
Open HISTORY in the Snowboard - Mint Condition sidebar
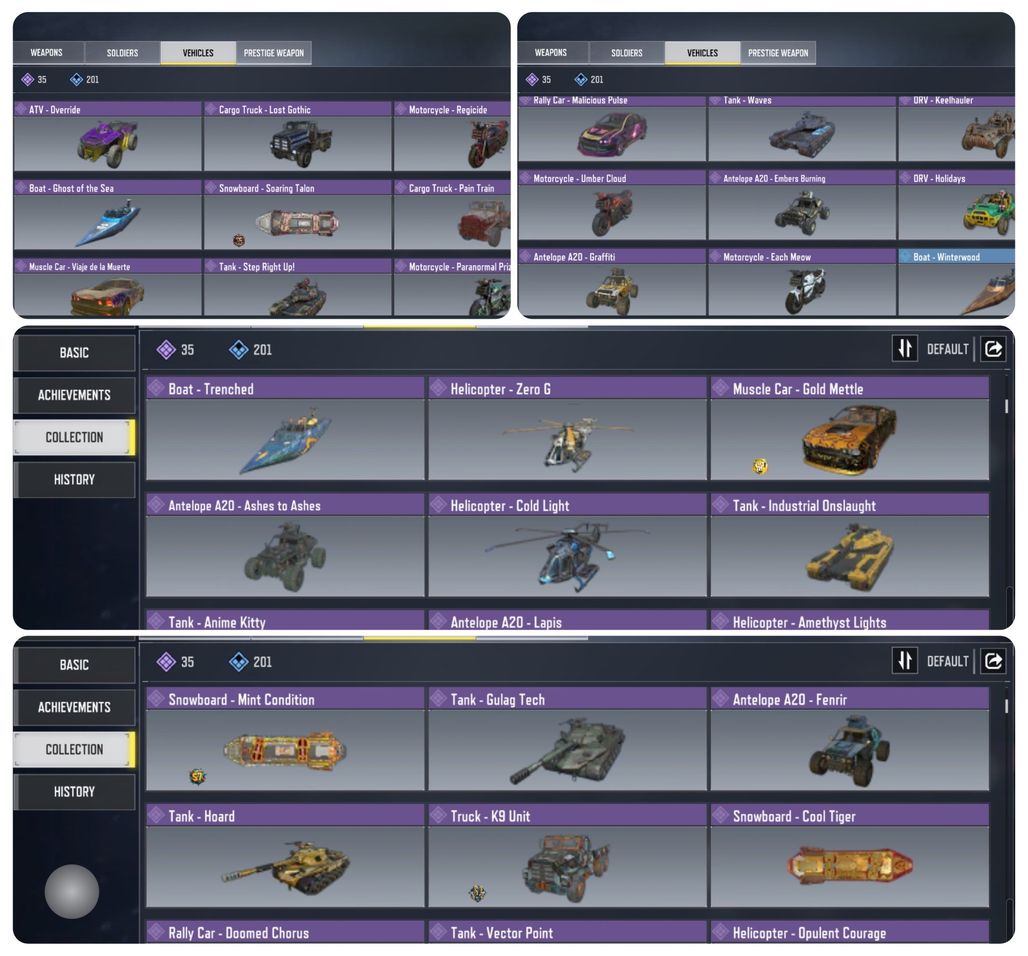74,791
